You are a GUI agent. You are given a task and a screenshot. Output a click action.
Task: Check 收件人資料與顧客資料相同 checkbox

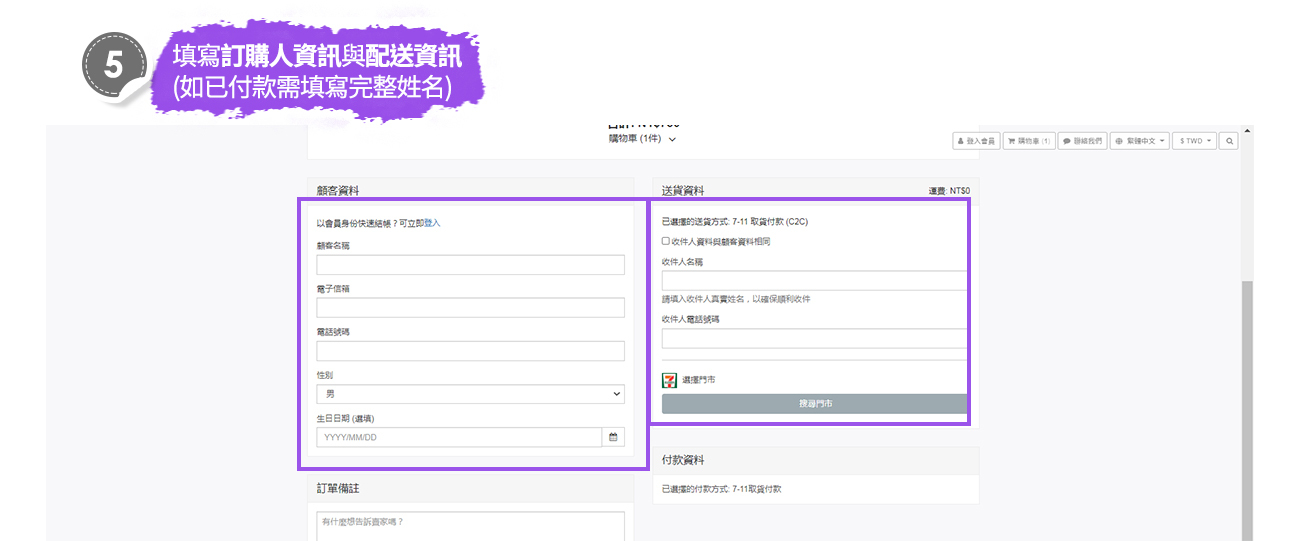[666, 241]
